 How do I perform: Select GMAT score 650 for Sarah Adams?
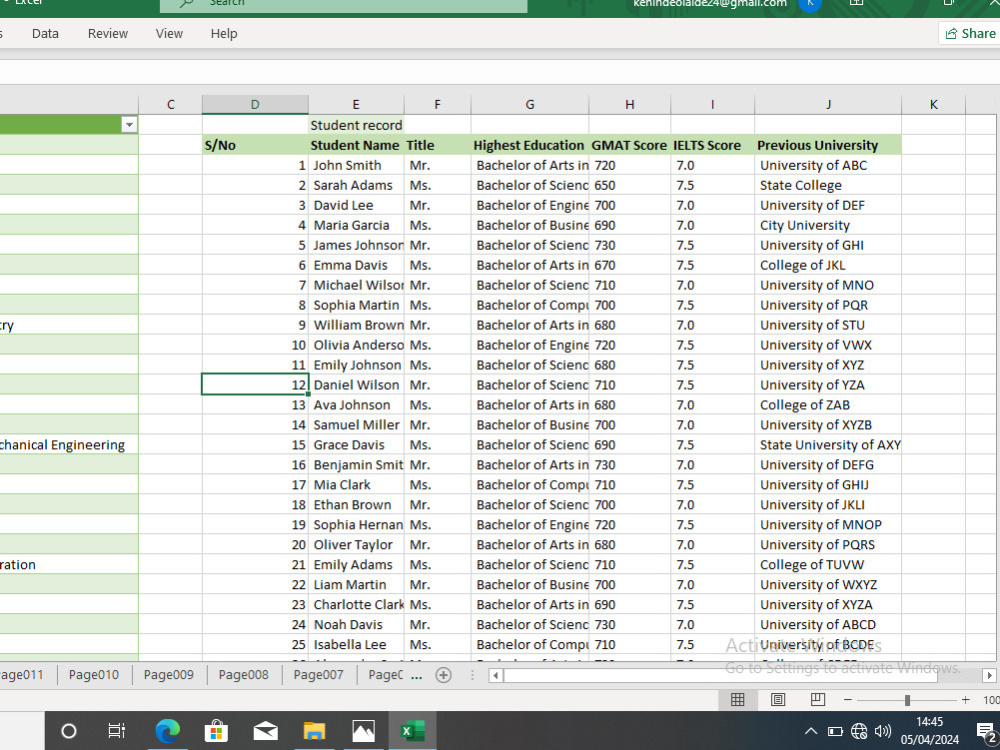pos(629,185)
